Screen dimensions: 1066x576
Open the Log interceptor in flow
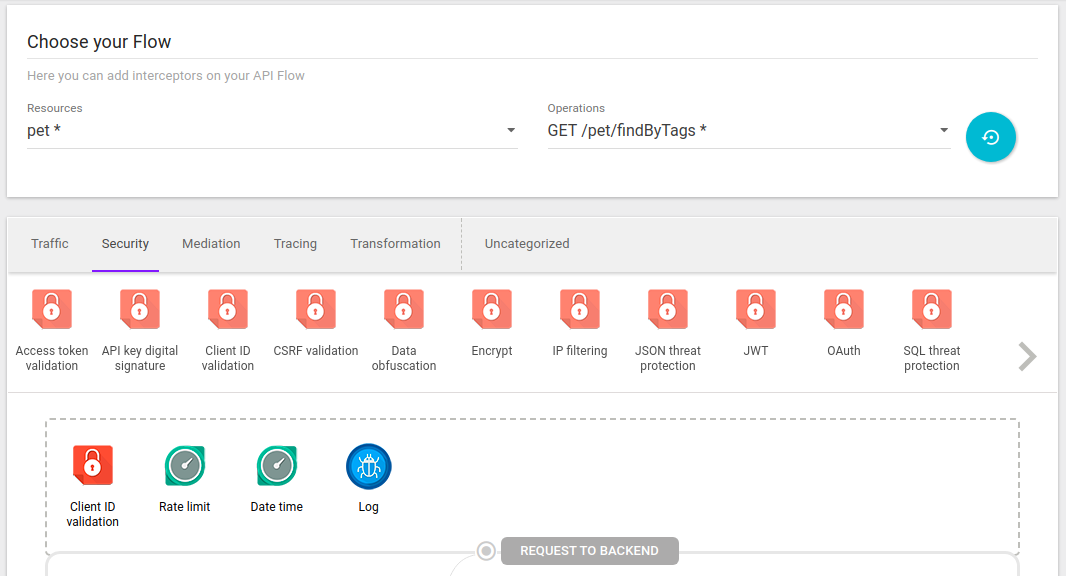pos(369,466)
